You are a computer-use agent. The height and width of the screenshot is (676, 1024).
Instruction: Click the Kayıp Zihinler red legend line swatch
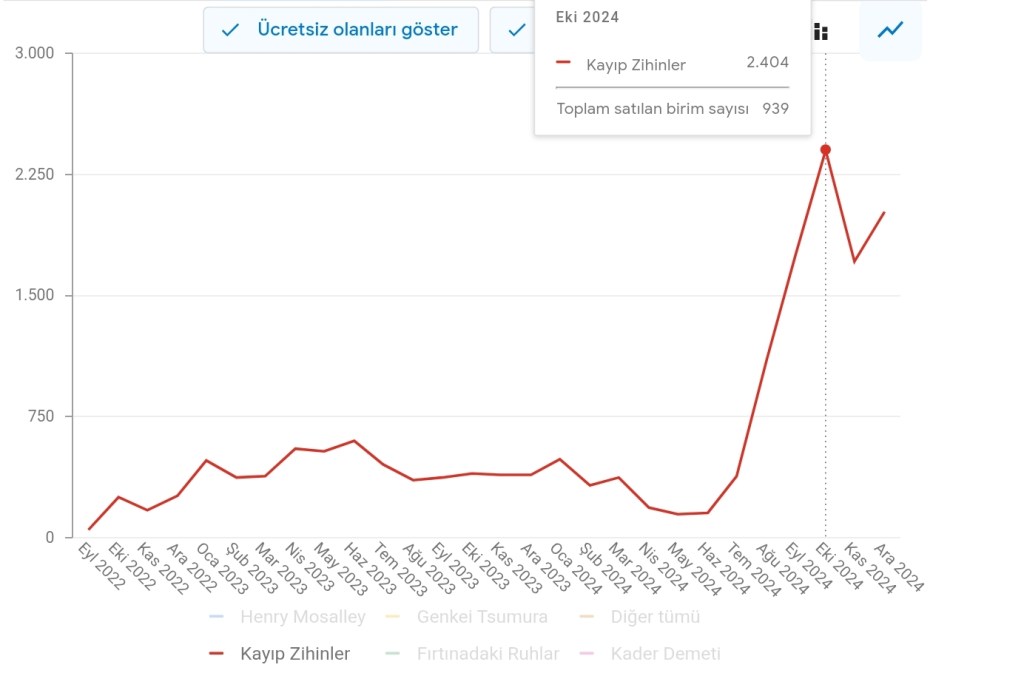click(x=217, y=654)
